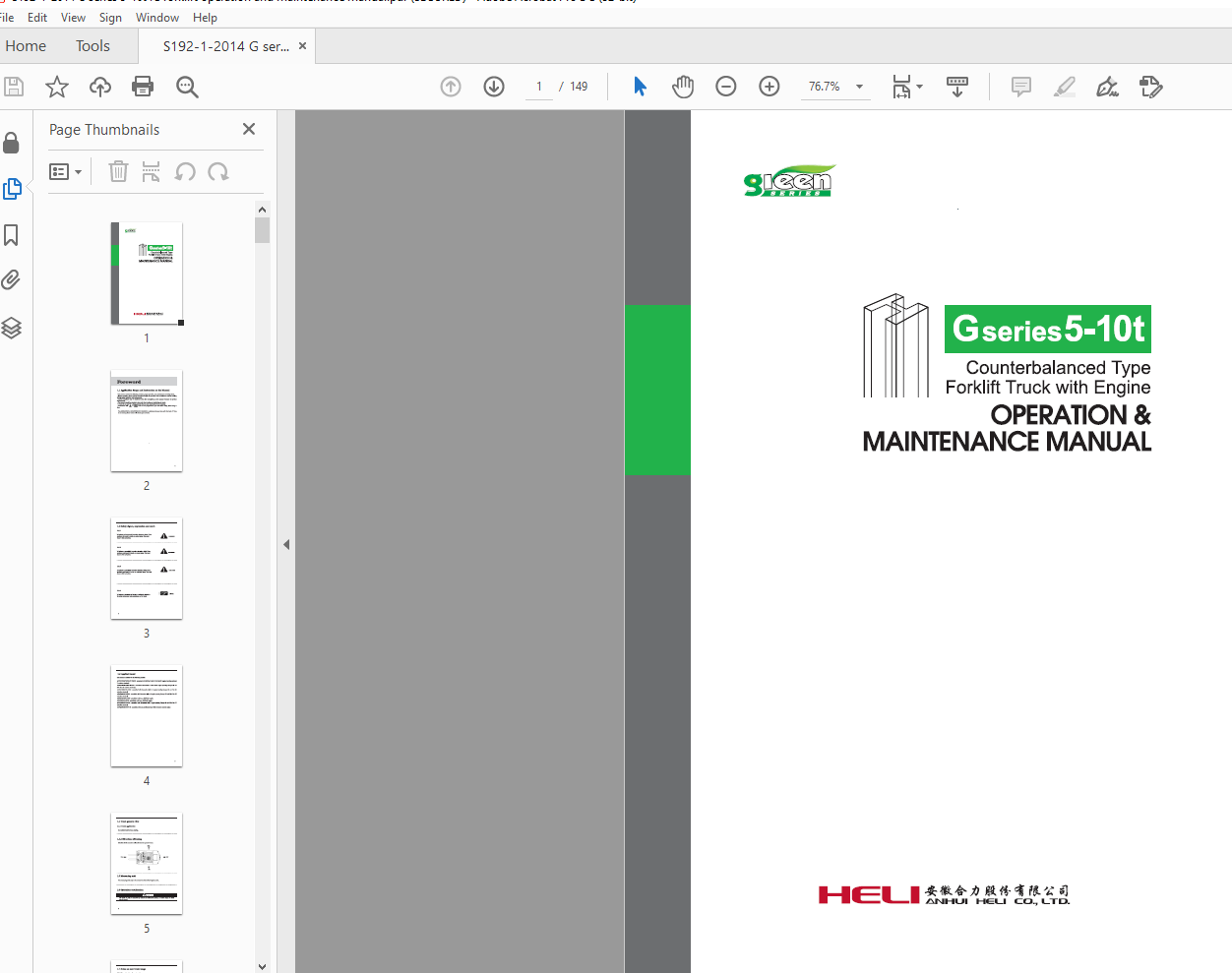Viewport: 1232px width, 973px height.
Task: Activate the hand pan tool
Action: click(x=683, y=87)
